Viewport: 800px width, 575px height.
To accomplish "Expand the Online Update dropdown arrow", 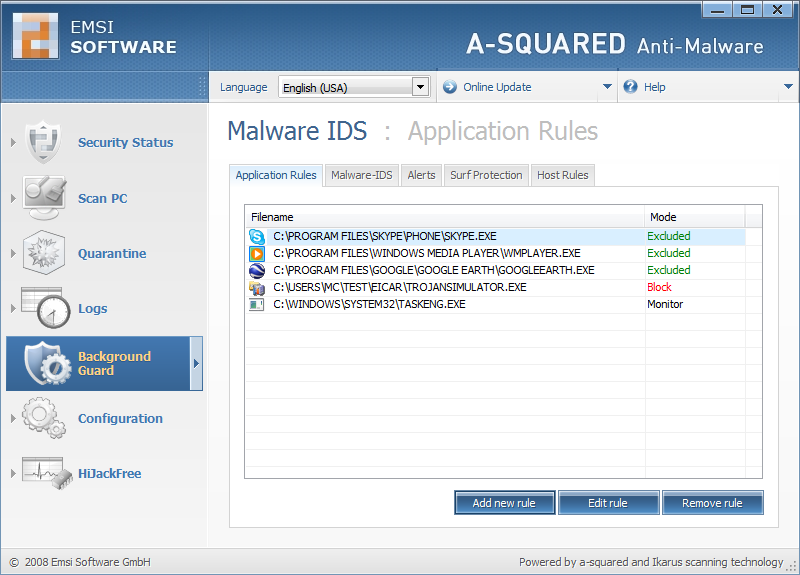I will coord(607,87).
